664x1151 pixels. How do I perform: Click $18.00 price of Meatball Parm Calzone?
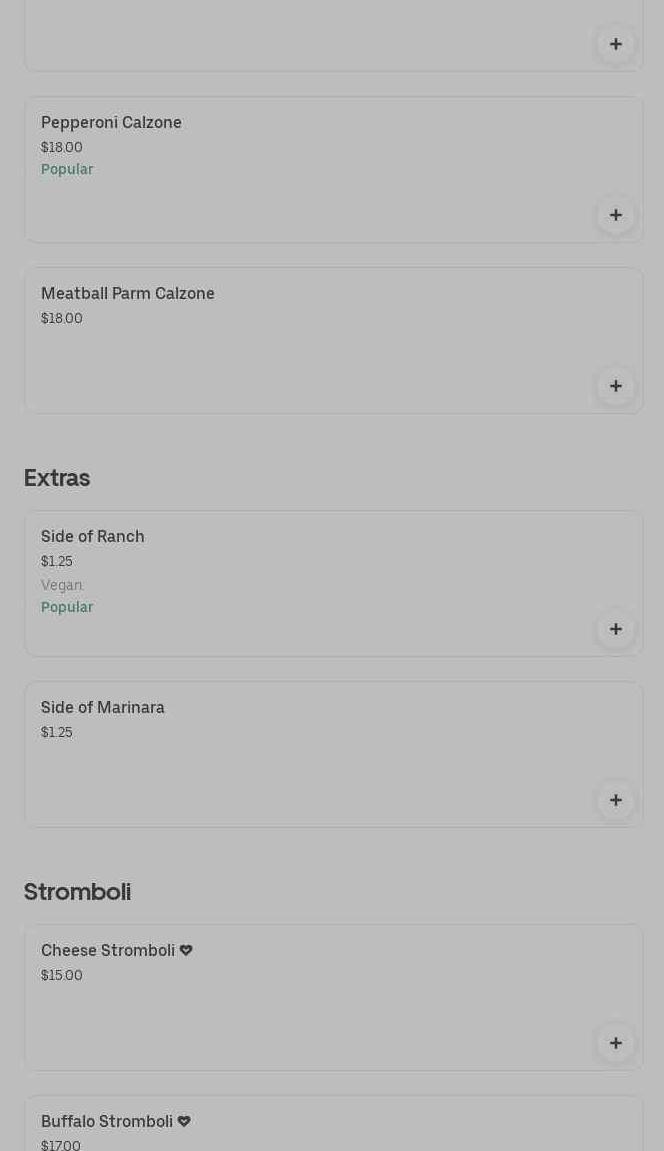pyautogui.click(x=61, y=318)
